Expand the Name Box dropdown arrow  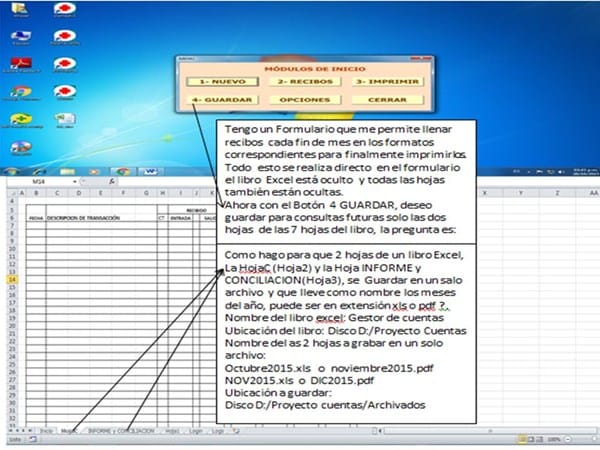(75, 181)
